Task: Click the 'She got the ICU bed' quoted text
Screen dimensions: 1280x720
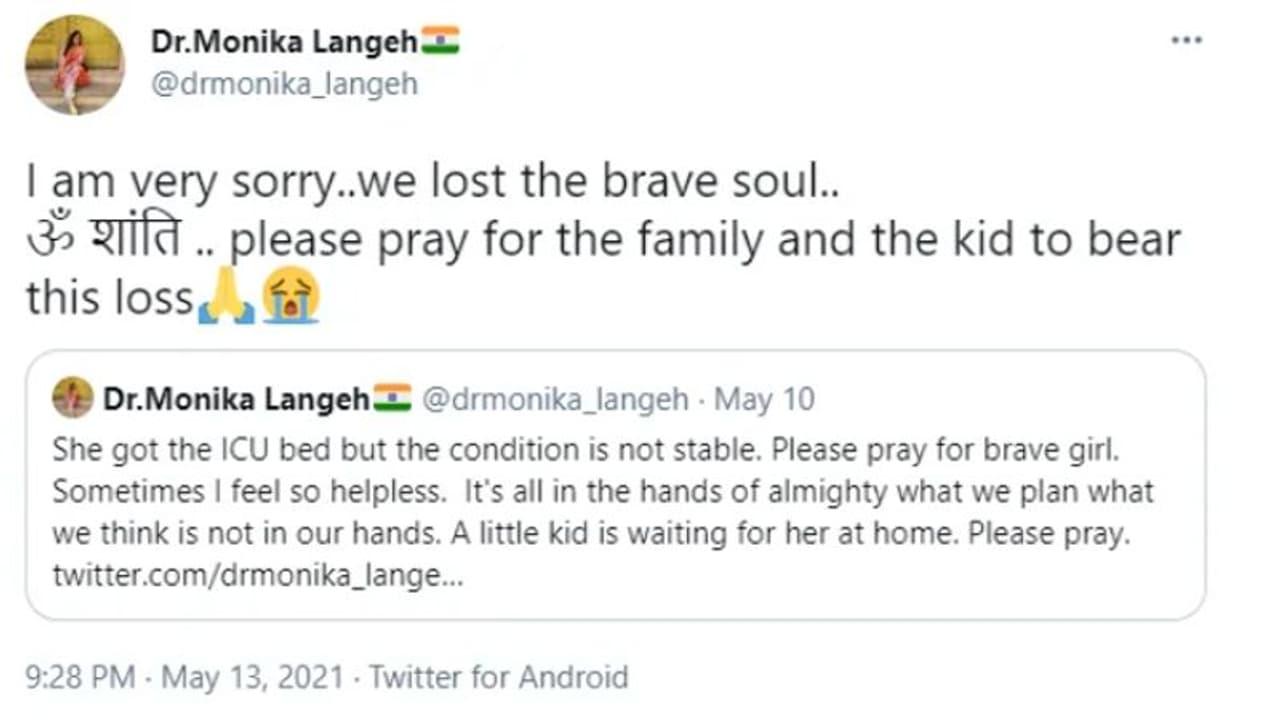Action: [x=200, y=449]
